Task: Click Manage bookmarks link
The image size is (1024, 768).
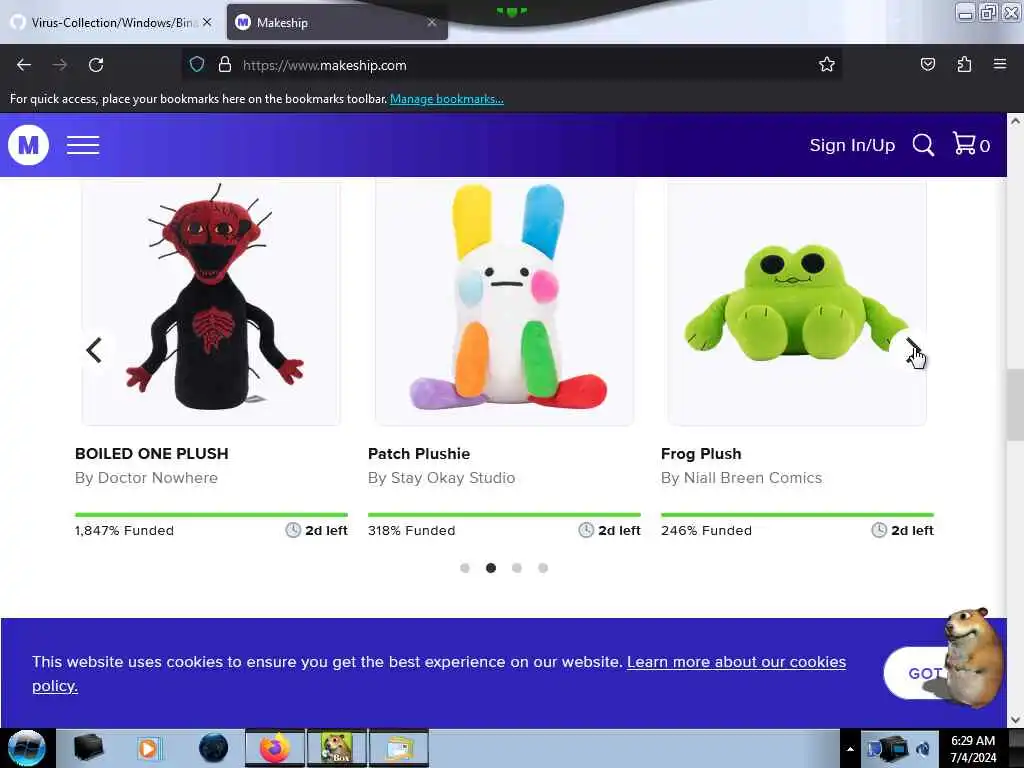Action: coord(447,99)
